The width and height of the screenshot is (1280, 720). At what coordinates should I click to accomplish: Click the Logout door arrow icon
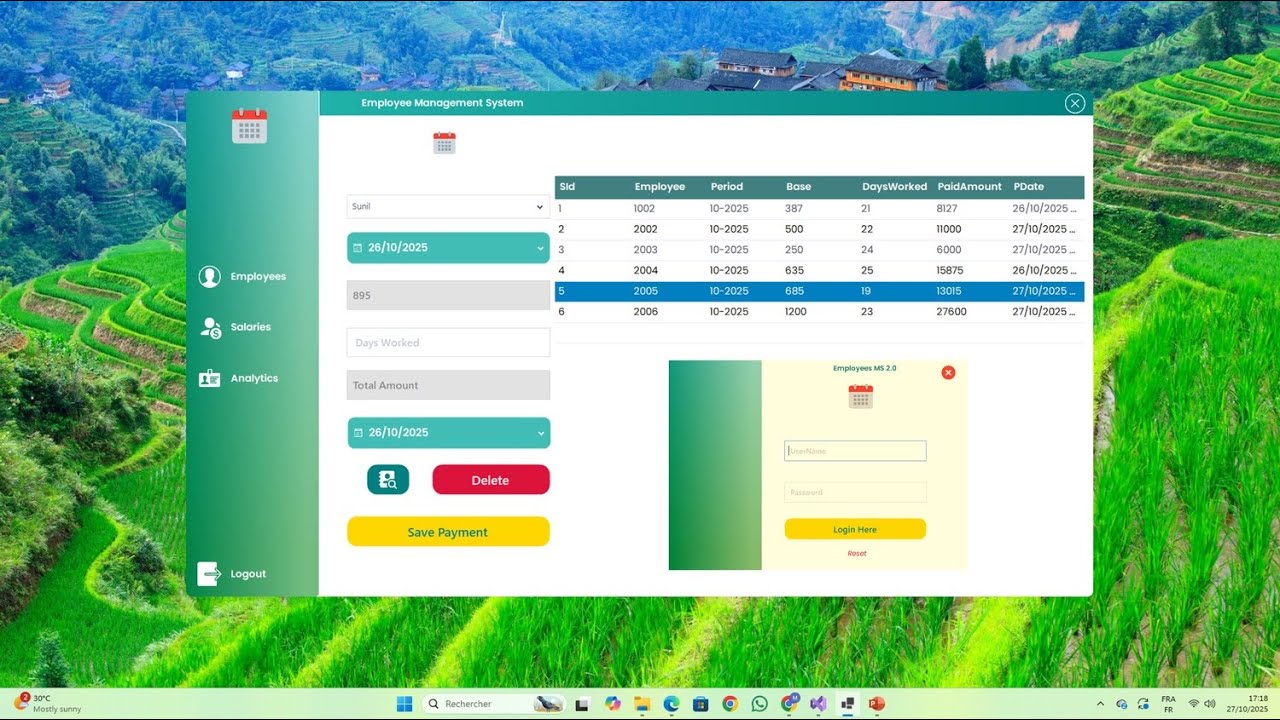click(x=209, y=574)
